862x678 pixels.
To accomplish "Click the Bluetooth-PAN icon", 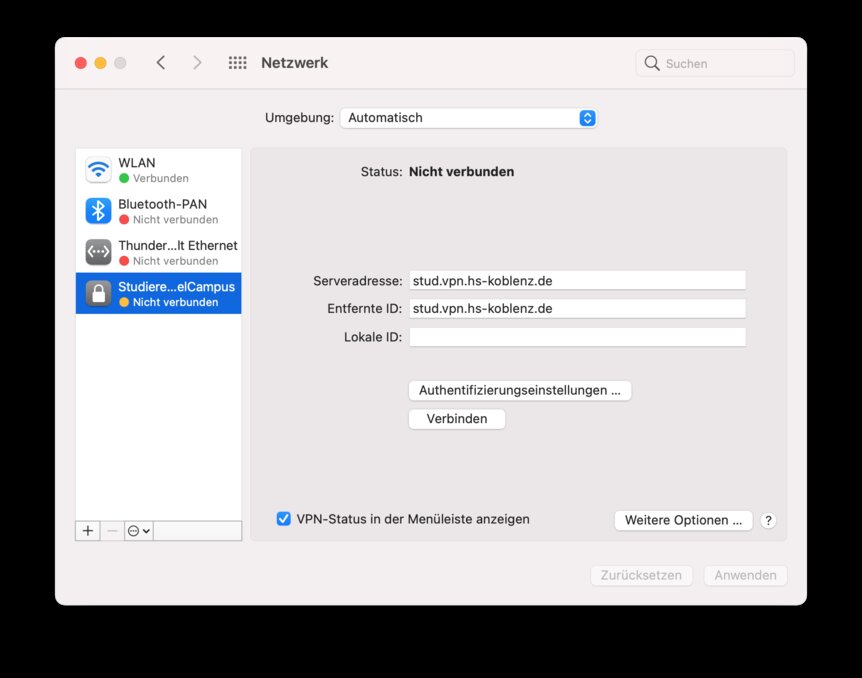I will 98,211.
